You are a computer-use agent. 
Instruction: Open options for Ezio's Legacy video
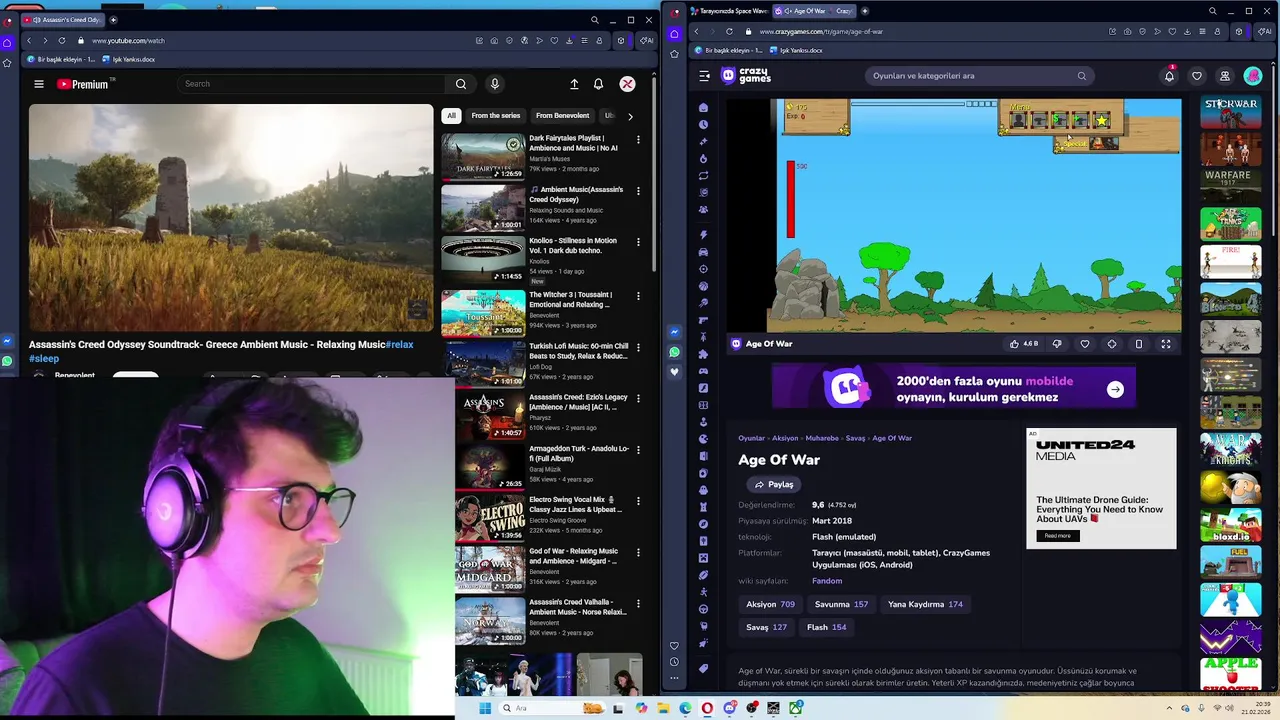[x=638, y=398]
